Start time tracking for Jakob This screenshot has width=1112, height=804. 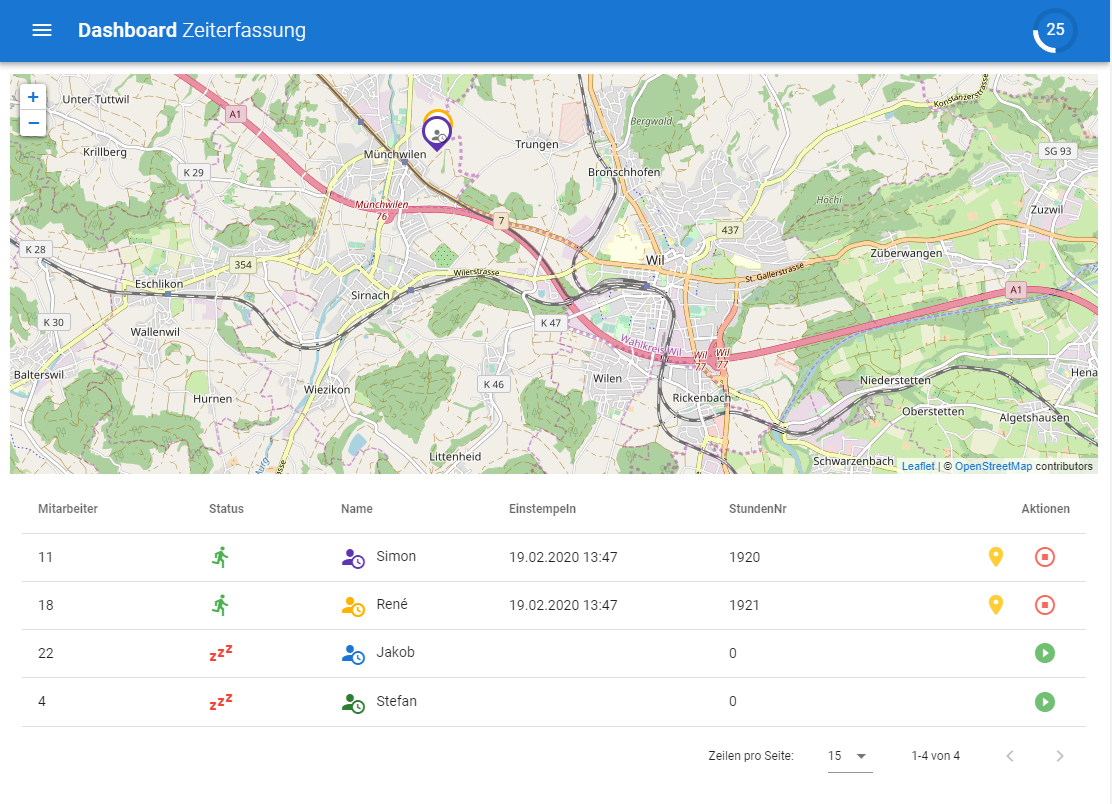click(1044, 653)
